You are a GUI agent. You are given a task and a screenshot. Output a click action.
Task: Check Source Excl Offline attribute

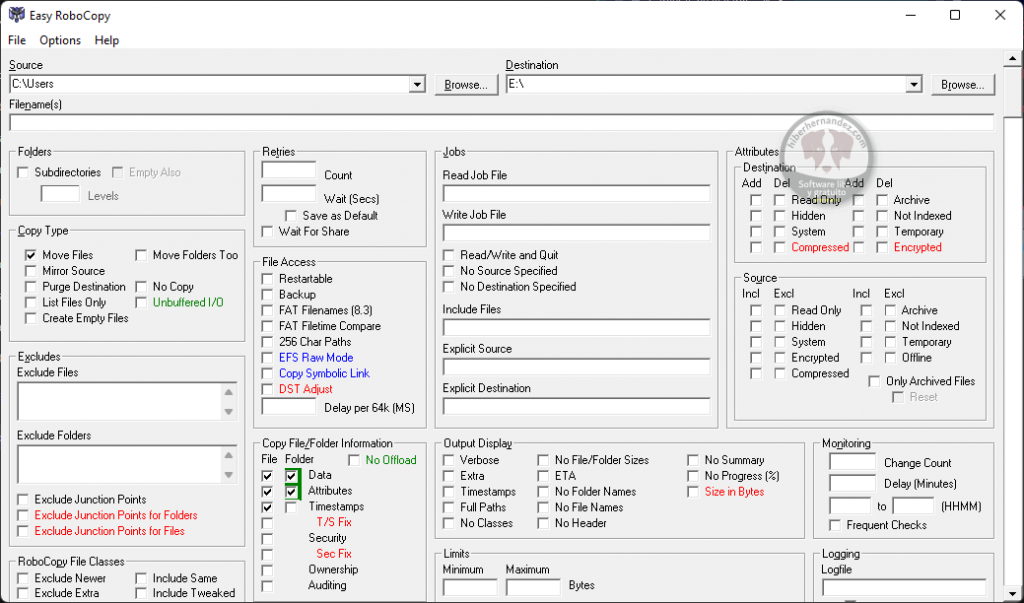(x=890, y=358)
